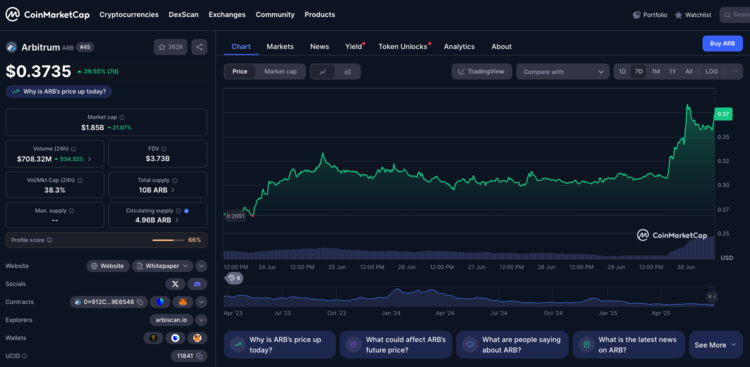750x367 pixels.
Task: Switch to the About tab
Action: (x=501, y=46)
